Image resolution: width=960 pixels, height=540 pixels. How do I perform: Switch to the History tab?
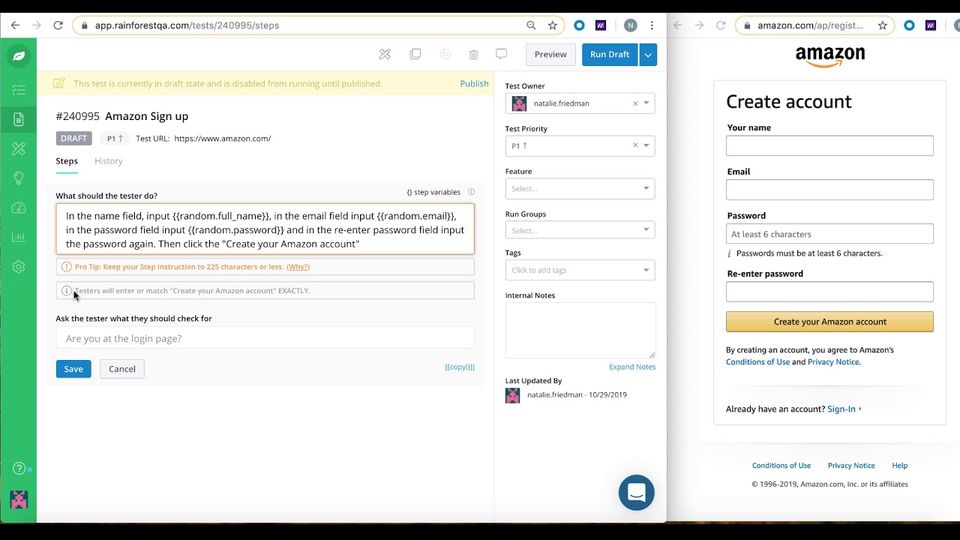coord(108,161)
